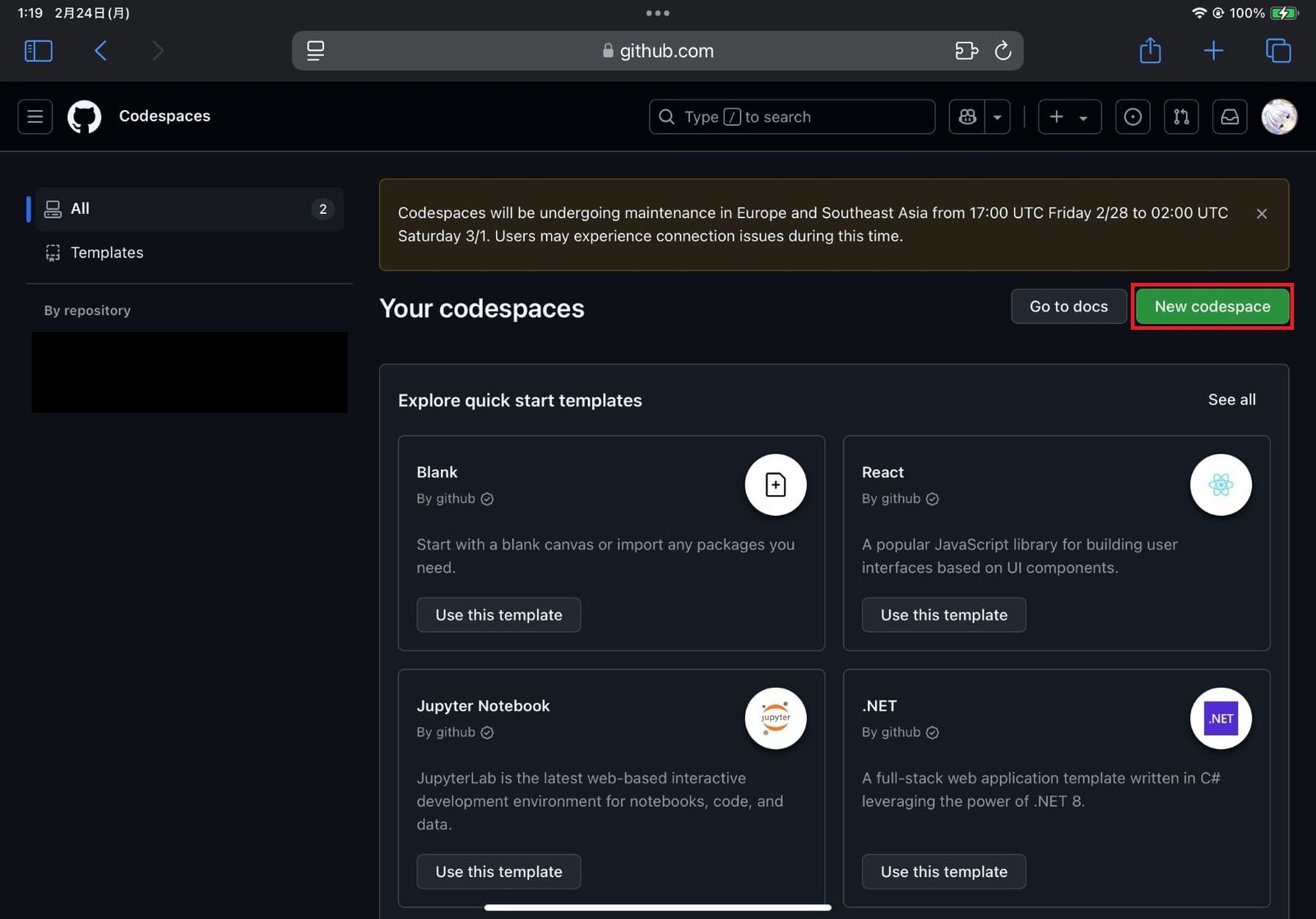
Task: Click See all quick start templates
Action: (x=1231, y=400)
